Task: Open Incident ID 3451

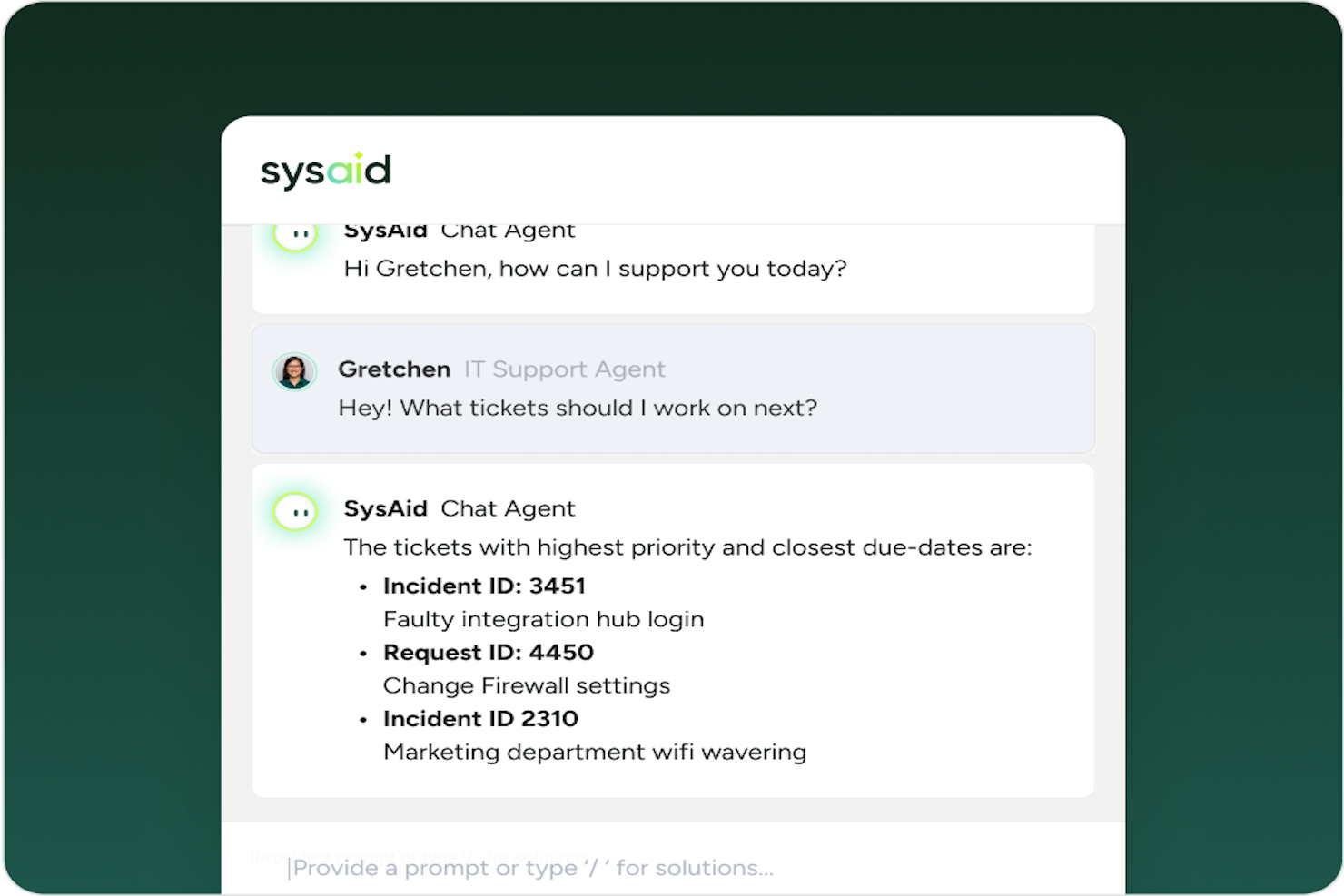Action: (485, 586)
